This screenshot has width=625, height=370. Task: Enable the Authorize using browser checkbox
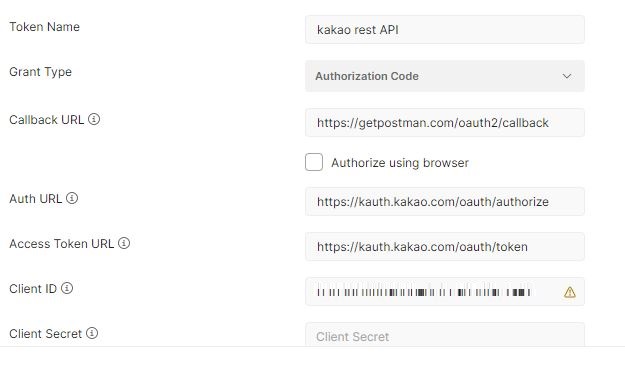point(314,162)
